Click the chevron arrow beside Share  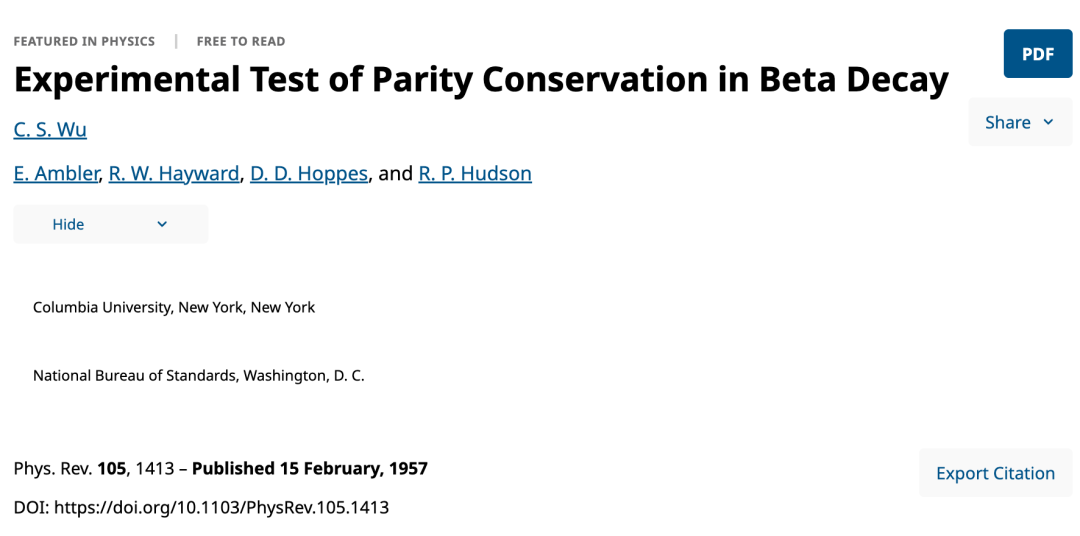pos(1048,122)
